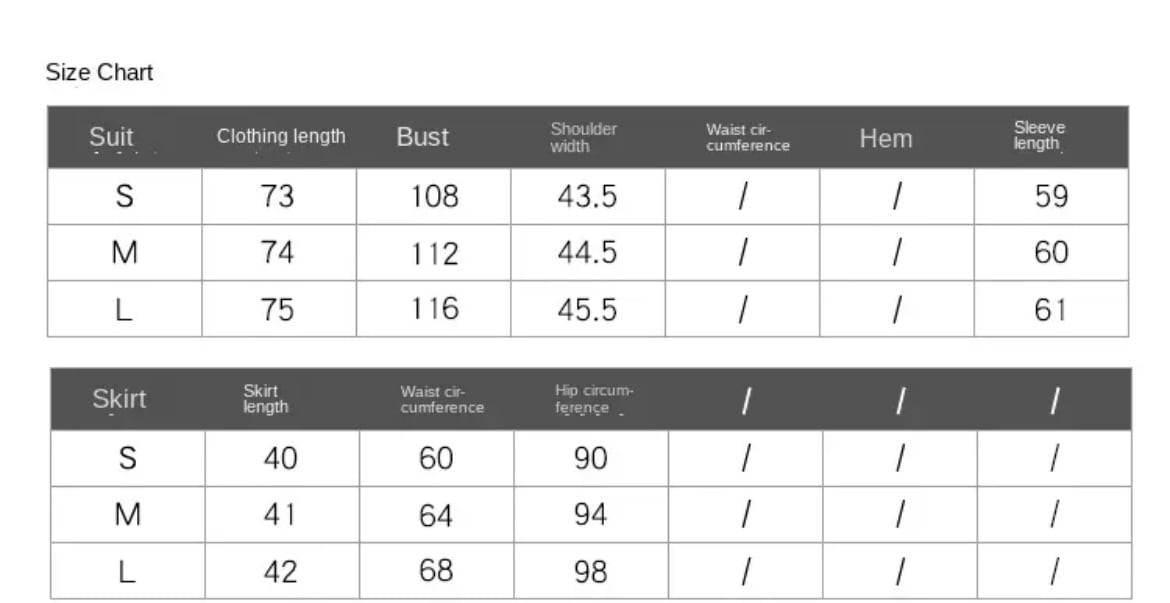The image size is (1170, 603).
Task: Select the sleeve length value 59
Action: (1051, 196)
